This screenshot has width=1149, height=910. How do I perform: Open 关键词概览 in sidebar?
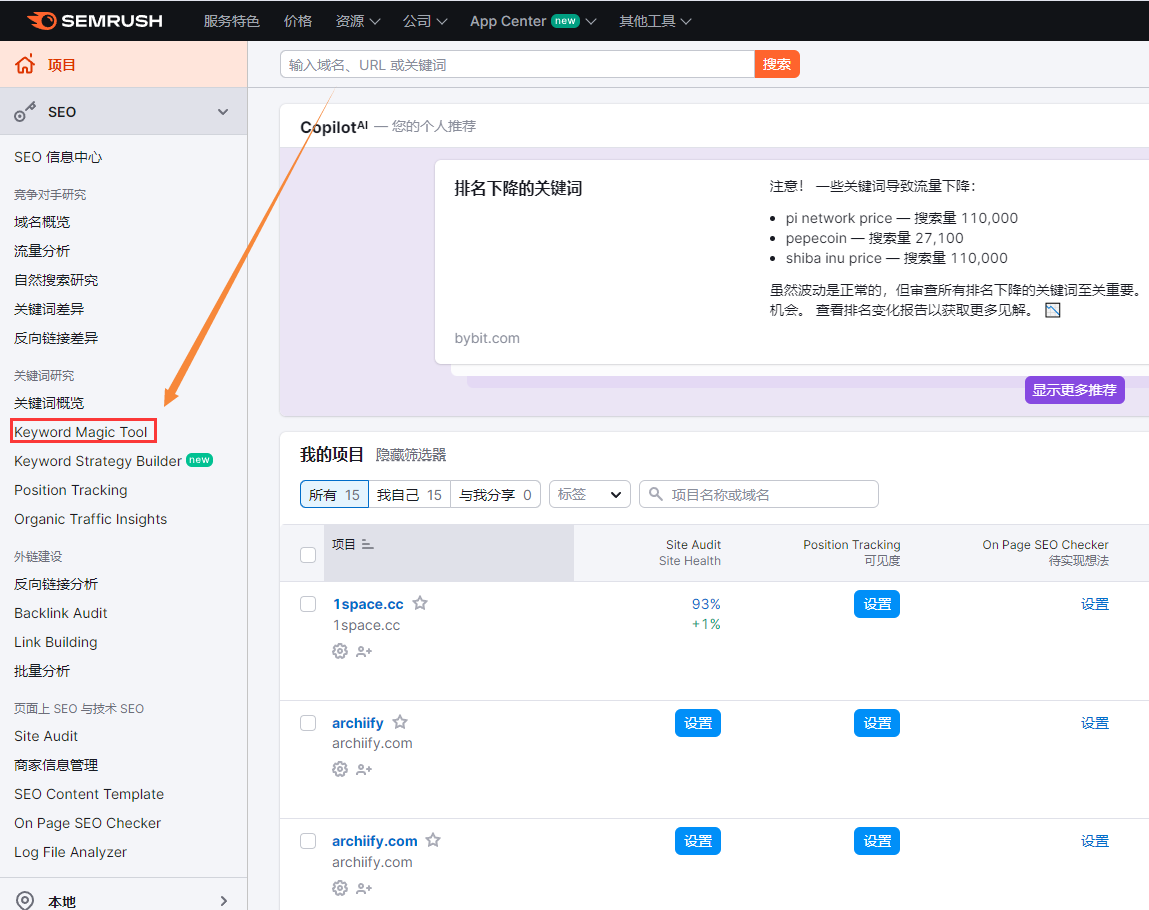pos(49,402)
